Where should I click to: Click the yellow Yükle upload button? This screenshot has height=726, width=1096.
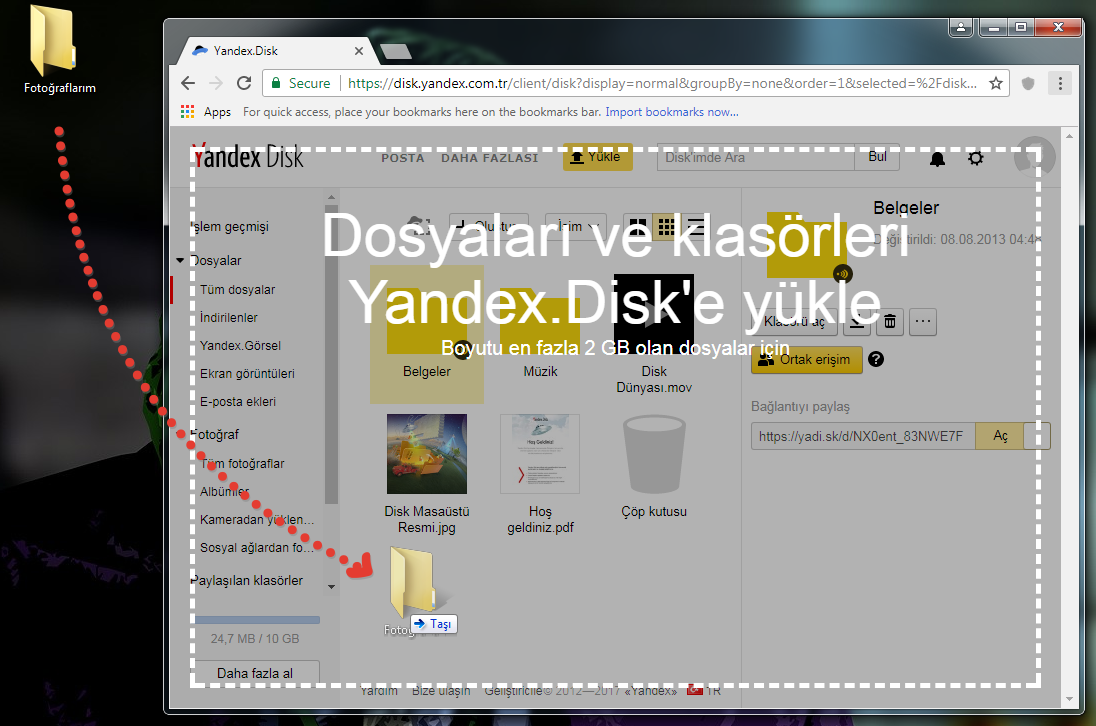[x=597, y=157]
